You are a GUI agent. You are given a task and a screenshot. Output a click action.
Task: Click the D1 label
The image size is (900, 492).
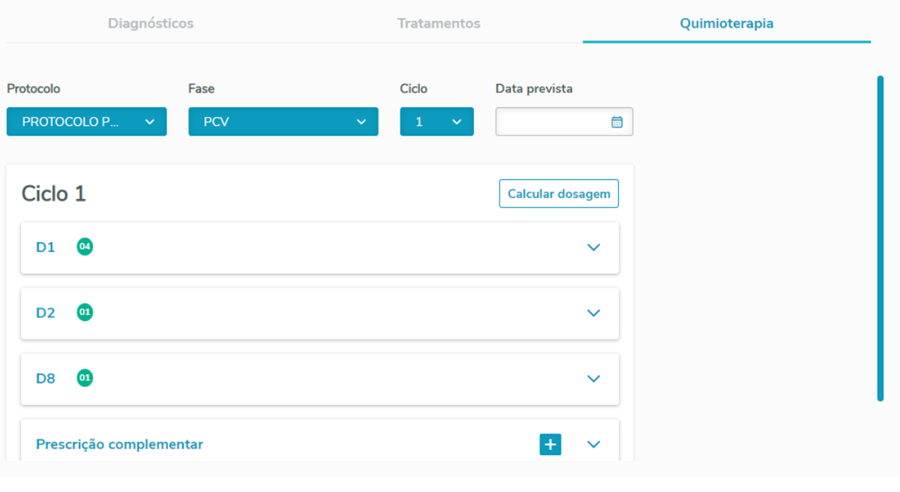click(x=45, y=247)
